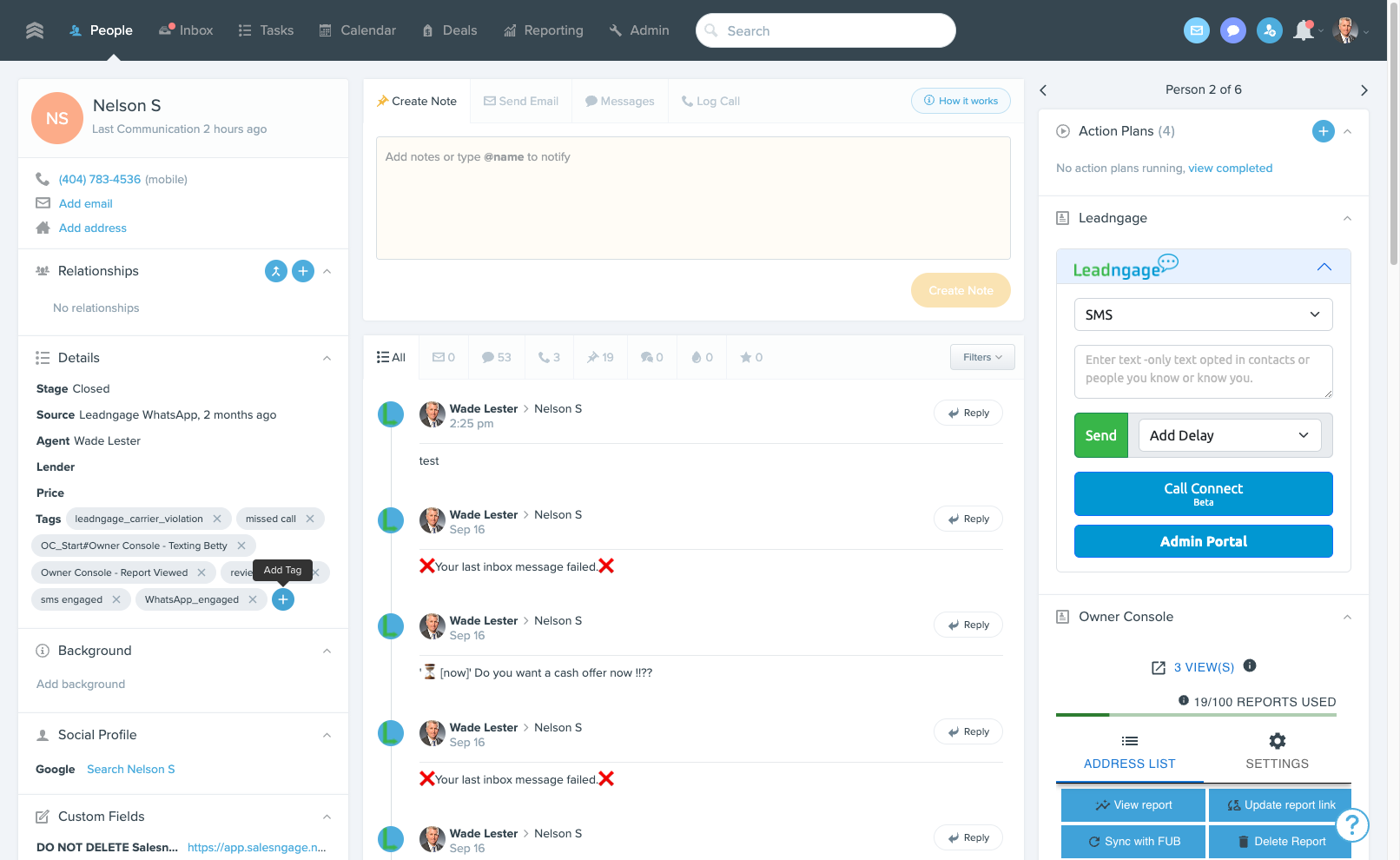Open the notifications bell
The height and width of the screenshot is (860, 1400).
click(1304, 30)
